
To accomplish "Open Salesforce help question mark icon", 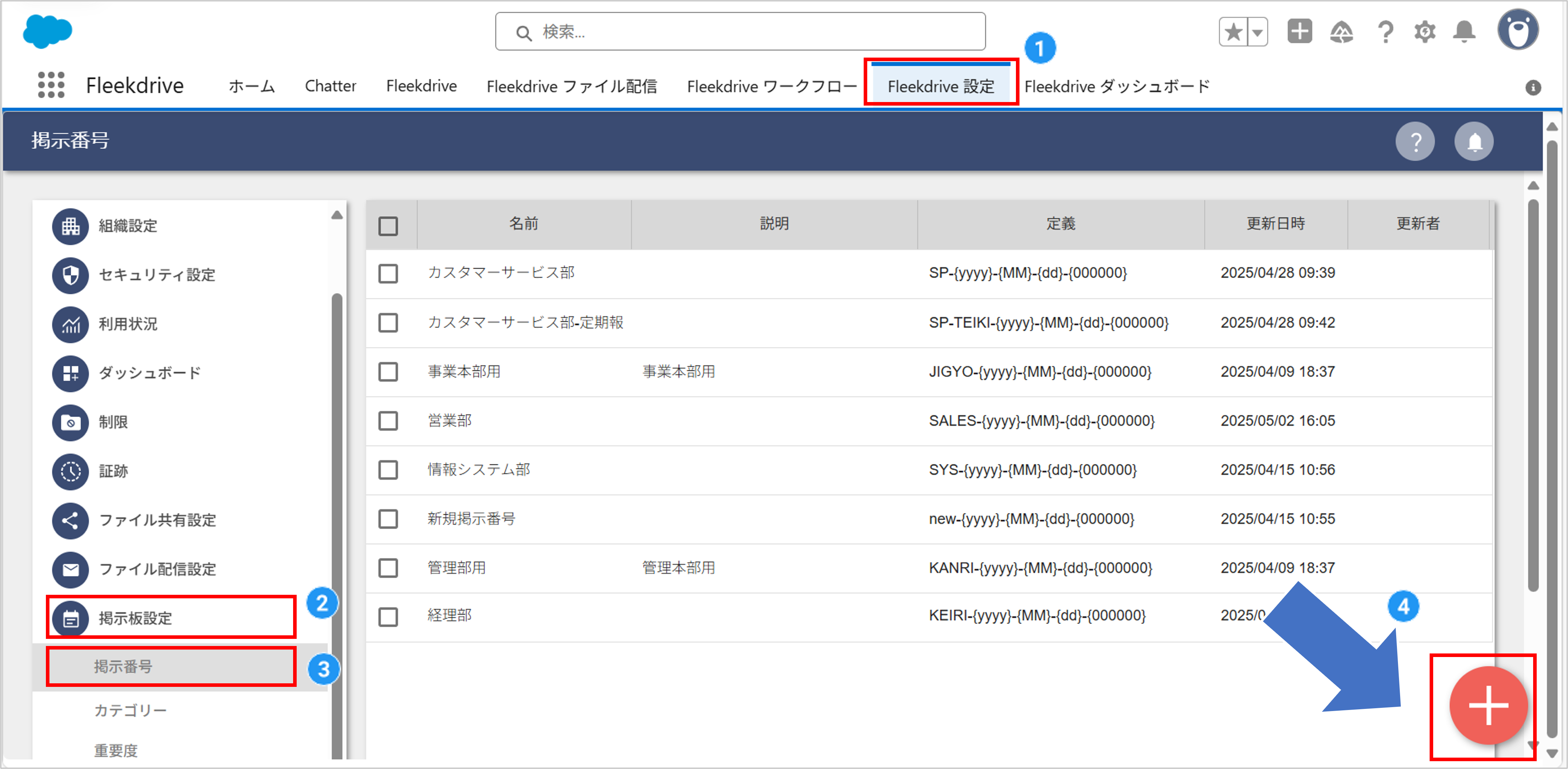I will click(x=1386, y=32).
